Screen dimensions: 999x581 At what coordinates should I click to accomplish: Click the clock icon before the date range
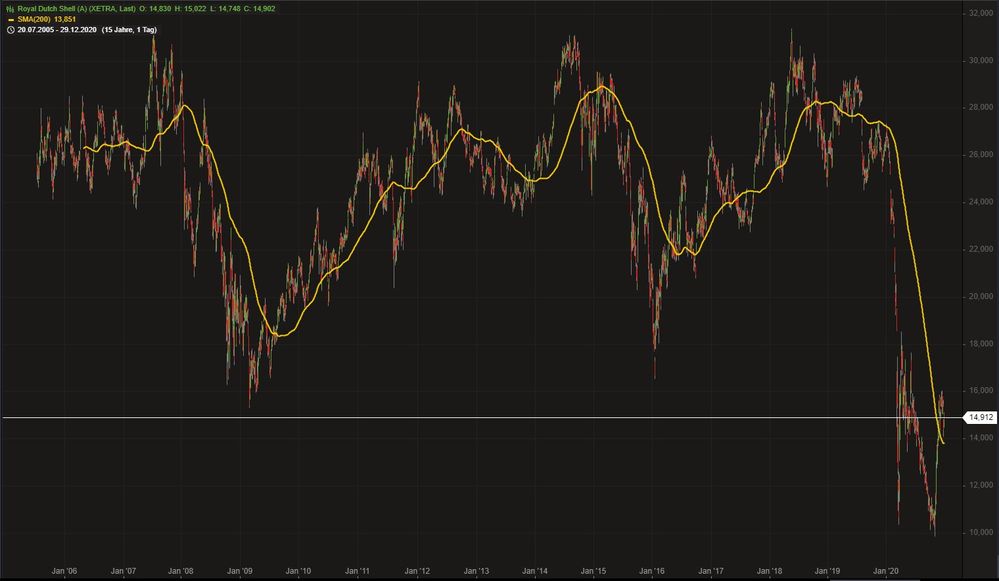10,30
